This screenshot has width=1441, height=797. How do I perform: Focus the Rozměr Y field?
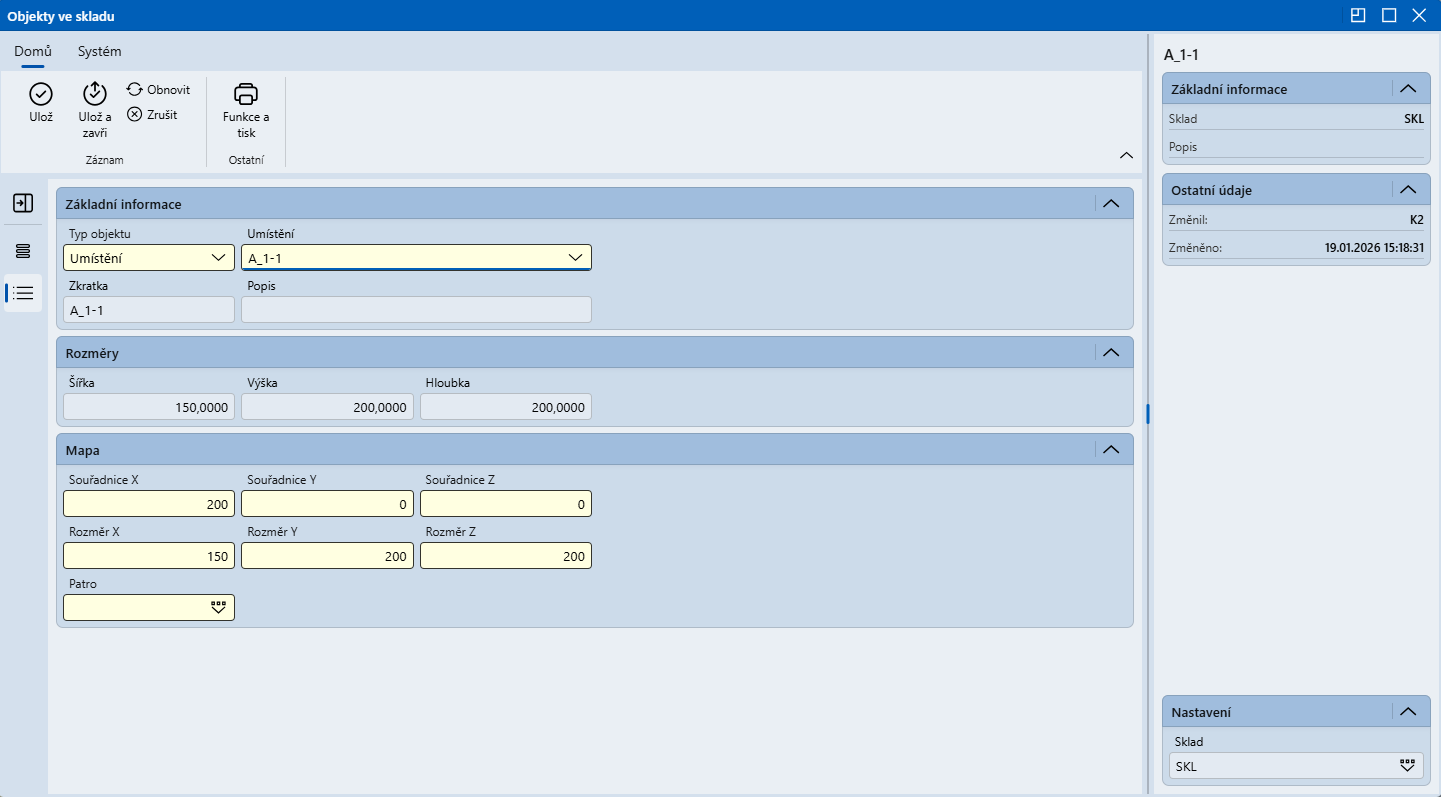[x=327, y=556]
